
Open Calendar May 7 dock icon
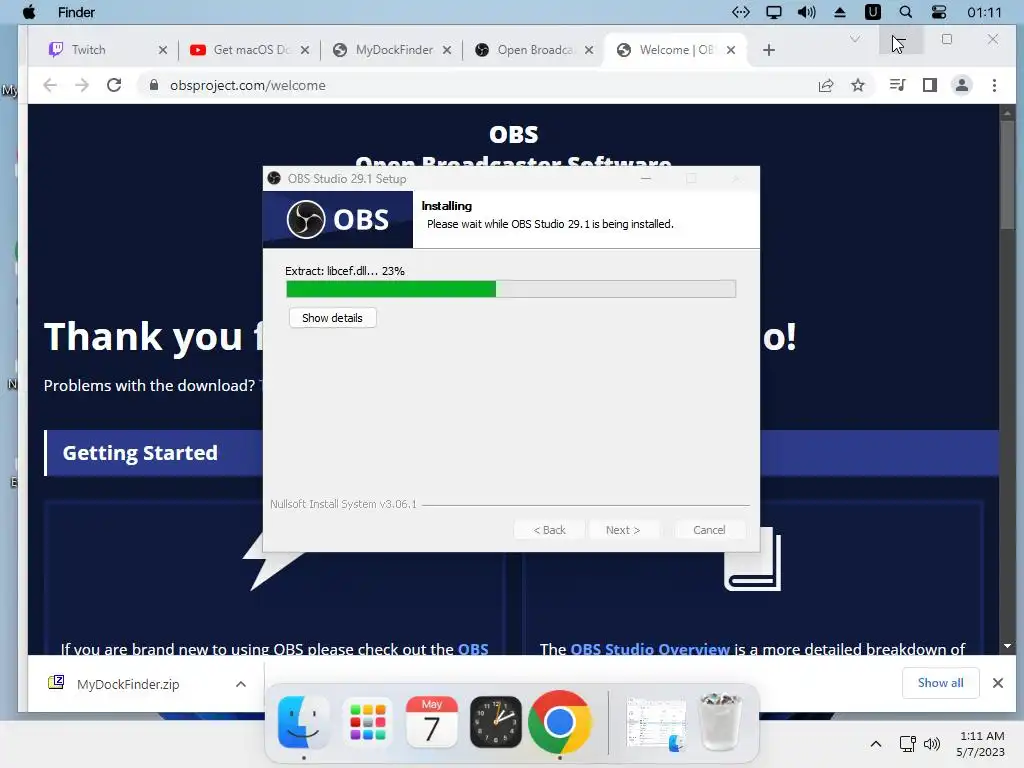432,722
